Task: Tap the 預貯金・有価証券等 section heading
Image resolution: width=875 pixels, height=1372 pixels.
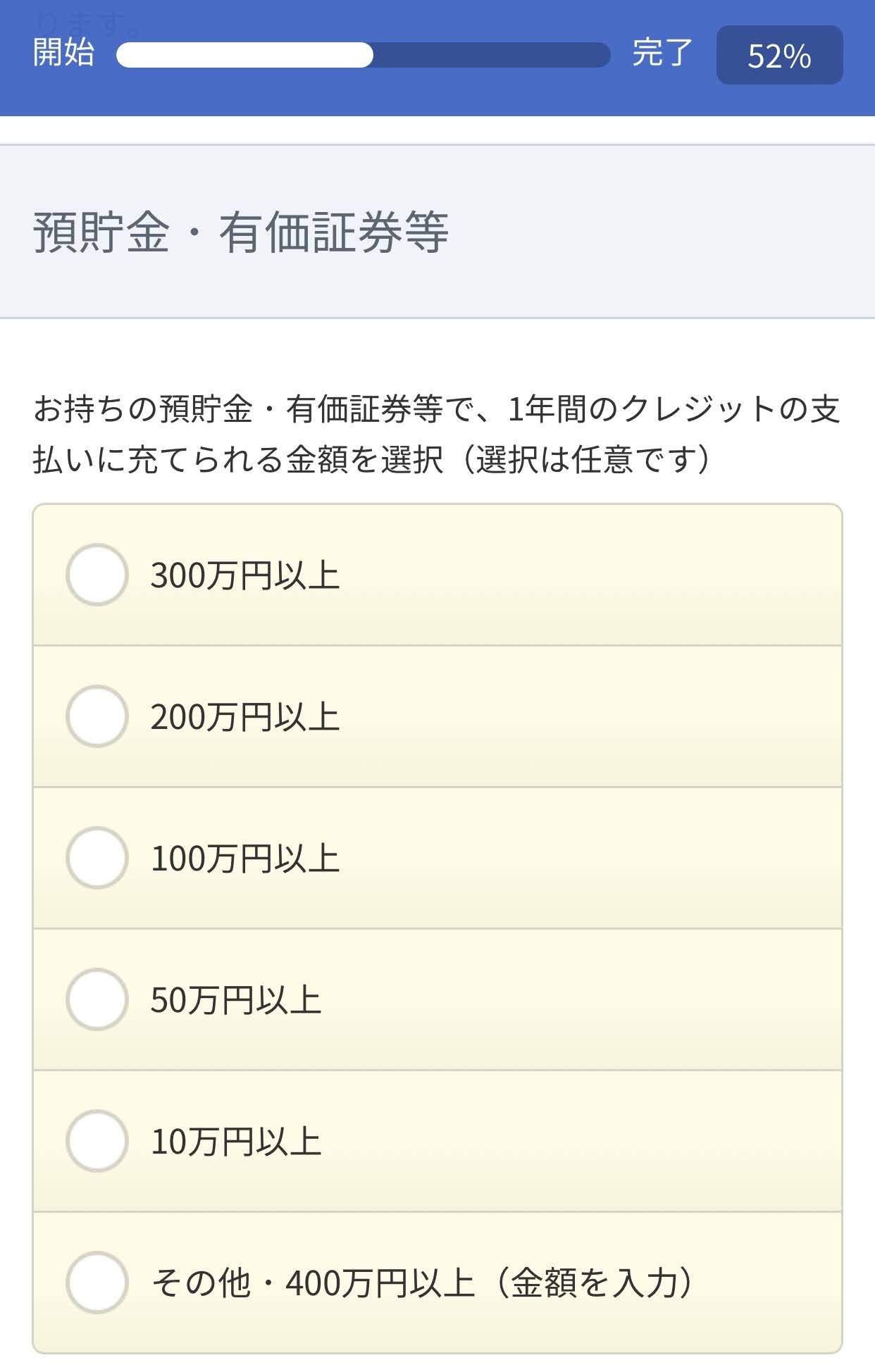Action: pyautogui.click(x=240, y=232)
